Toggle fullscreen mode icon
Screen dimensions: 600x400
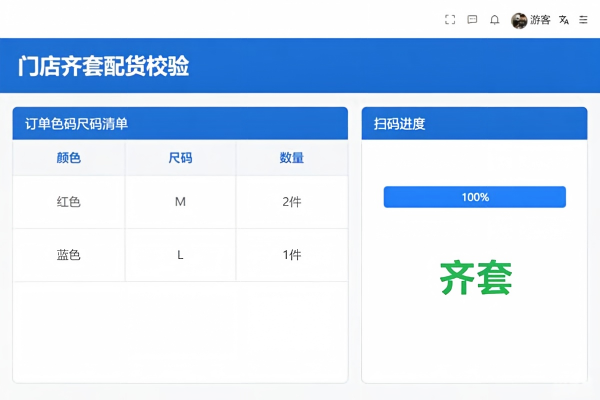coord(450,20)
